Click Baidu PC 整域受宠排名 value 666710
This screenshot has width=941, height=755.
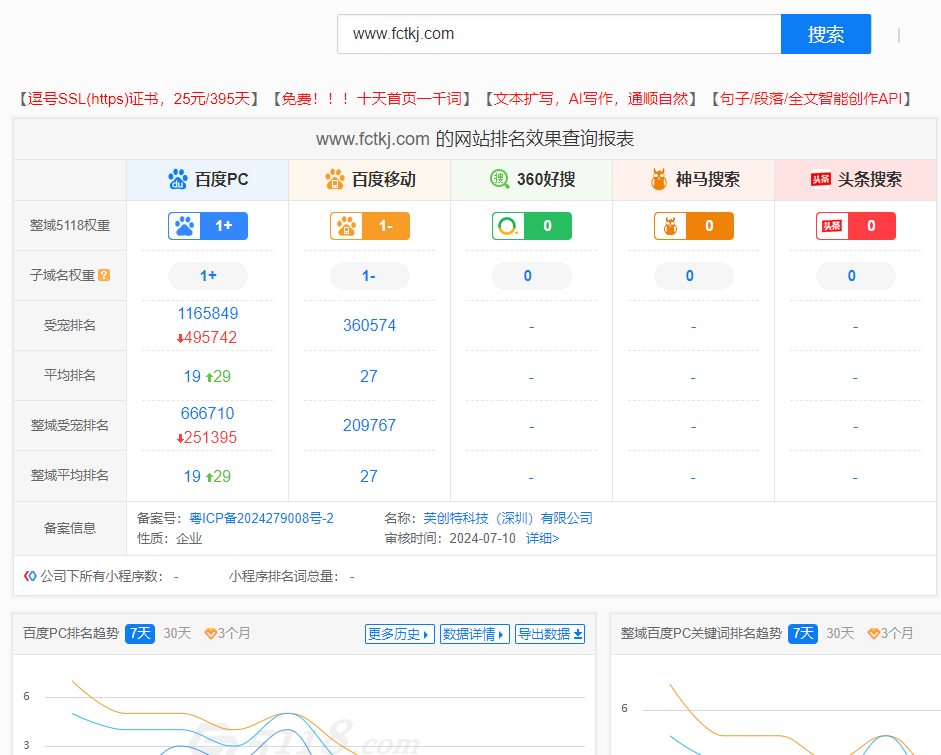pos(208,414)
